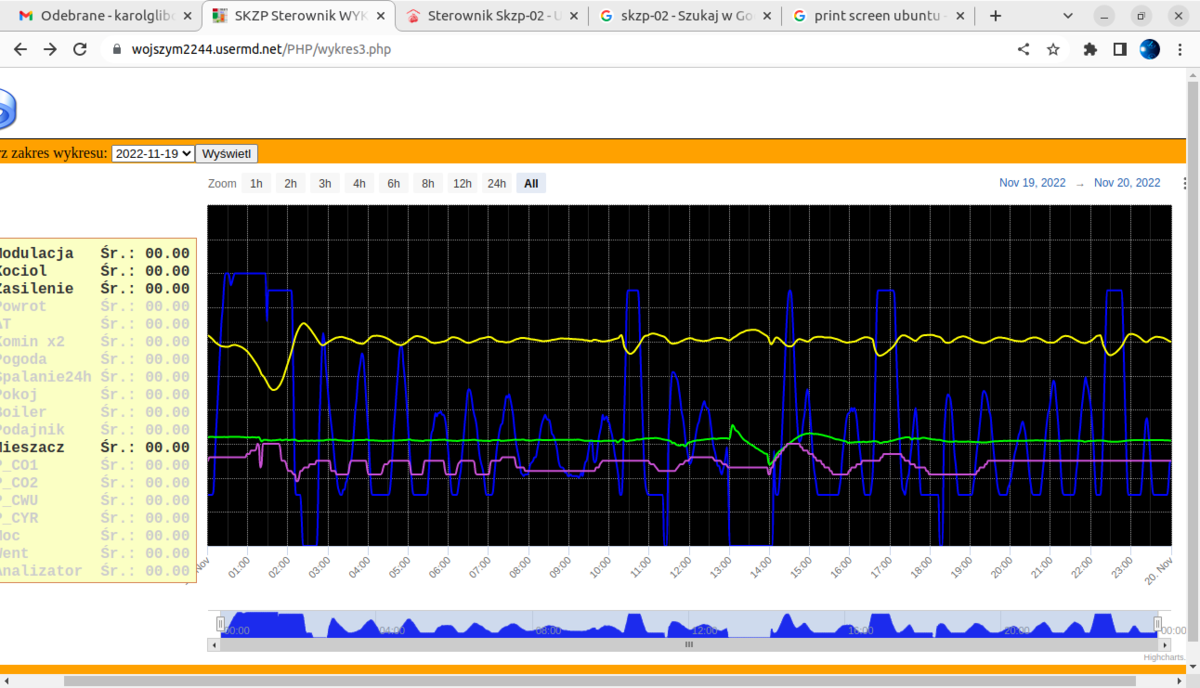Click the share page icon
1200x688 pixels.
coord(1023,49)
